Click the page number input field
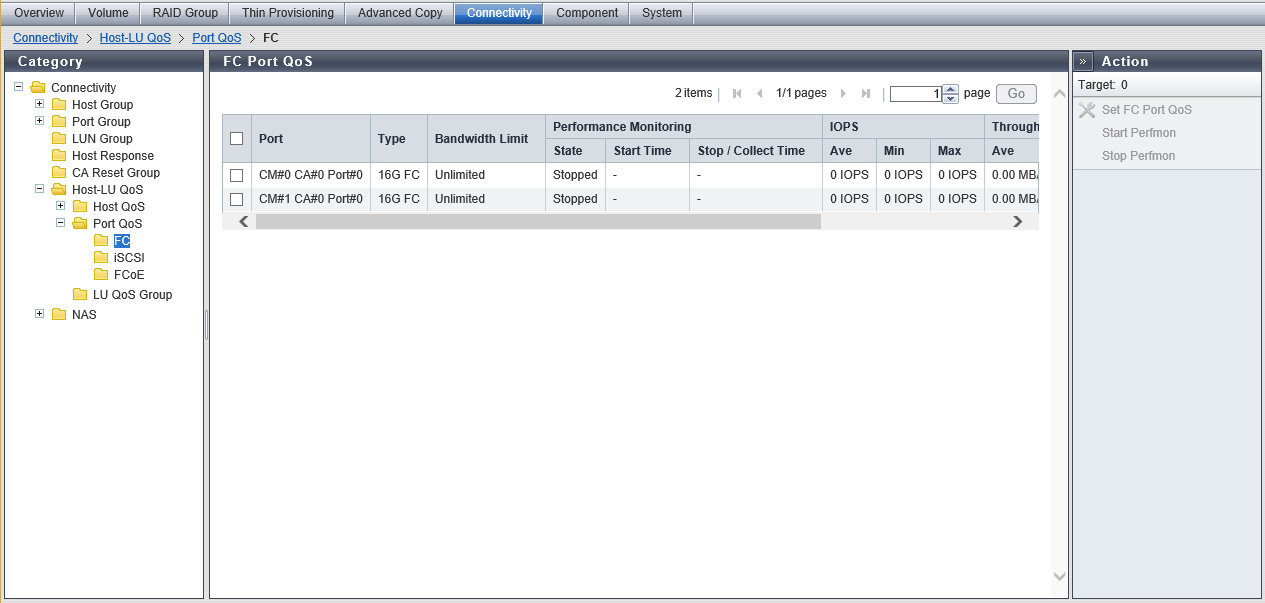This screenshot has width=1265, height=603. click(x=915, y=94)
